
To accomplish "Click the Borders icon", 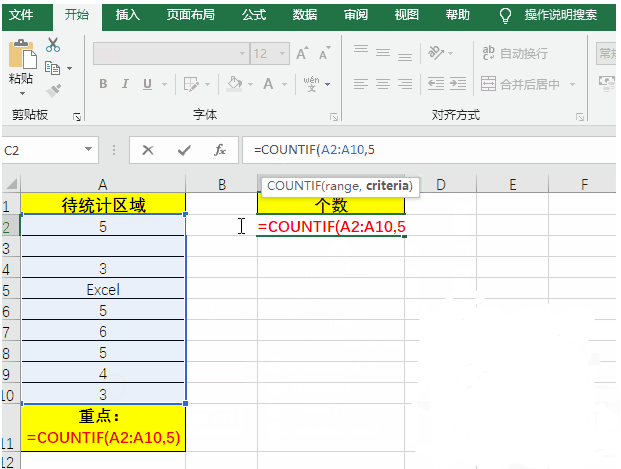I will click(x=191, y=84).
